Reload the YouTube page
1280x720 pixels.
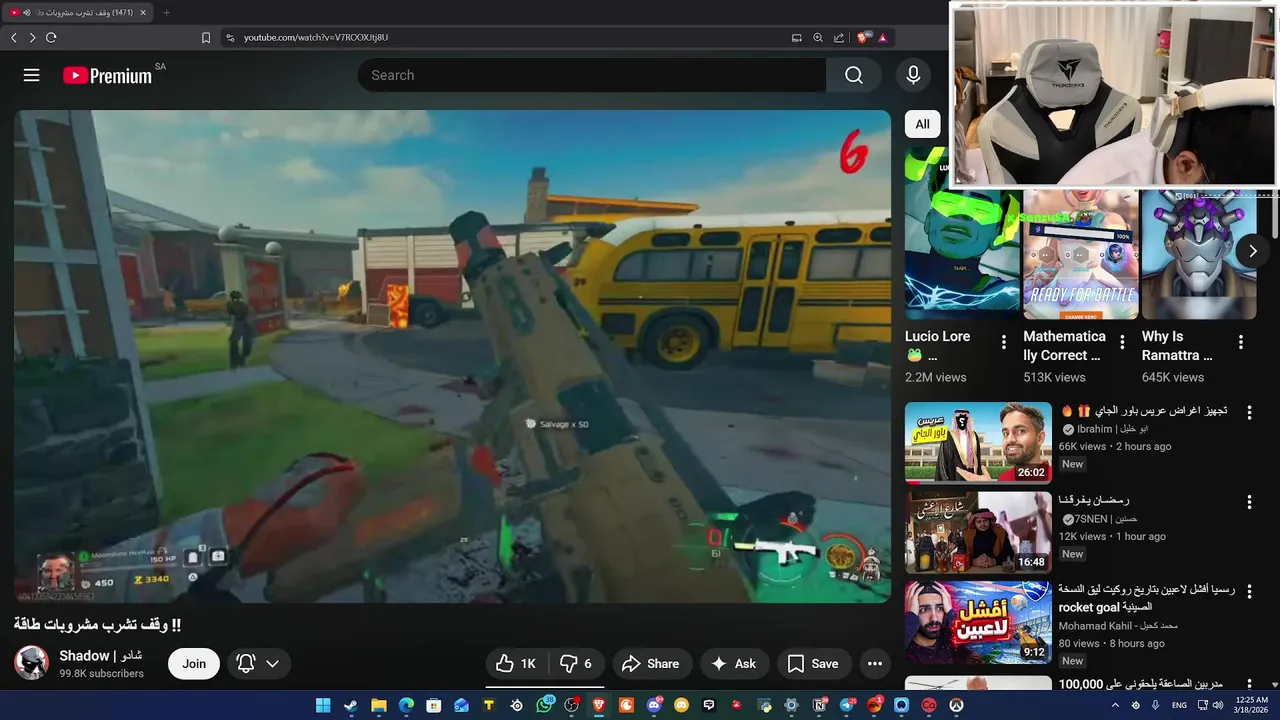pos(51,37)
